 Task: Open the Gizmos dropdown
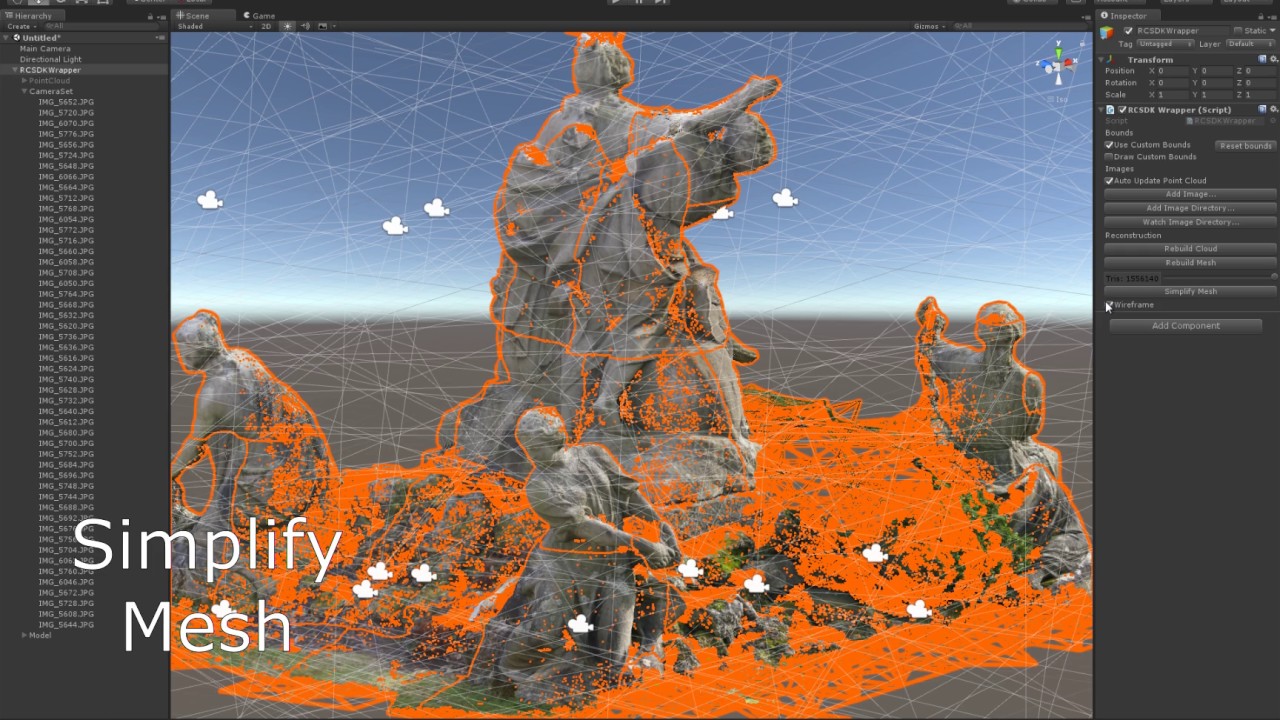pos(930,26)
